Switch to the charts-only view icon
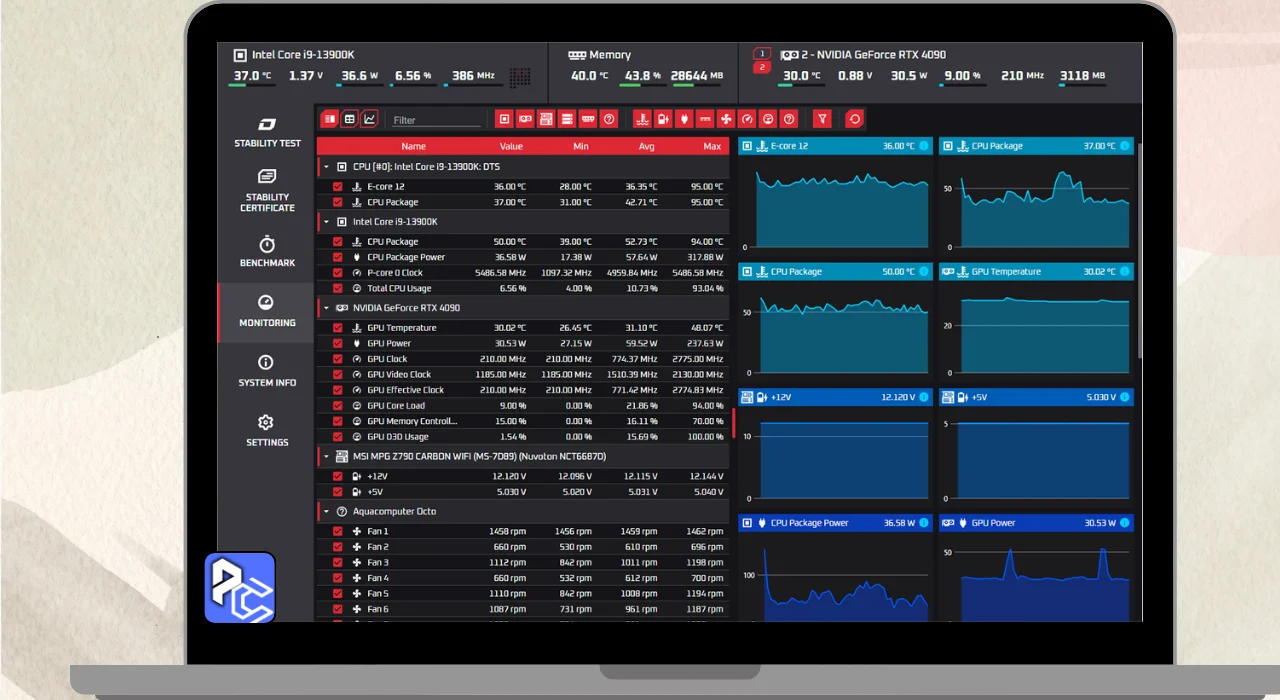Viewport: 1280px width, 700px height. pyautogui.click(x=370, y=119)
